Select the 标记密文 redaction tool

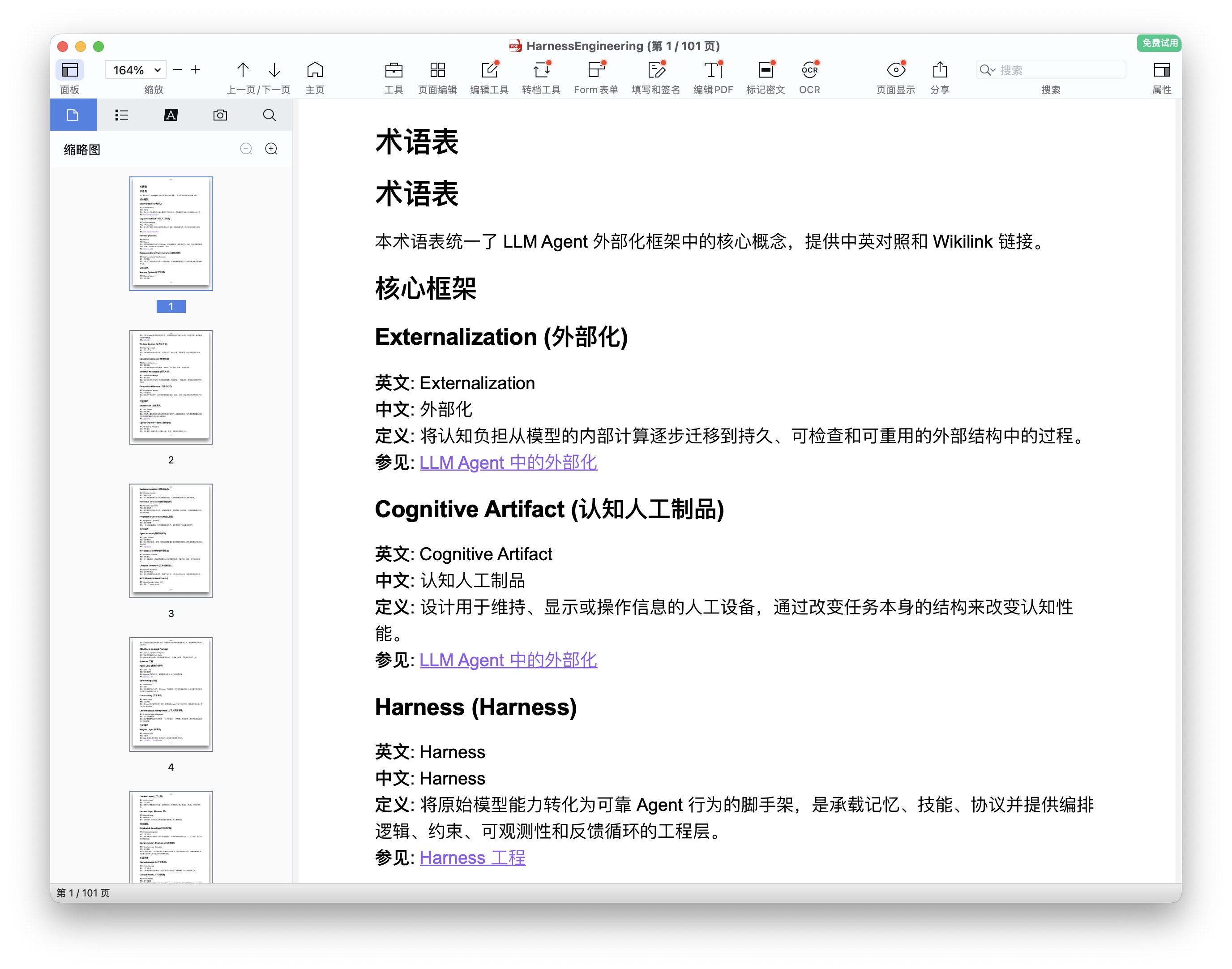(x=765, y=70)
